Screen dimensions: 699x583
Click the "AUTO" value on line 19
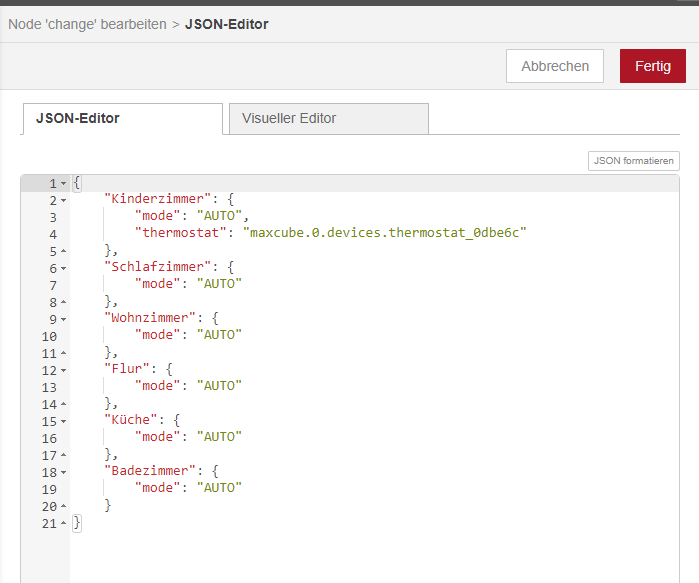219,488
